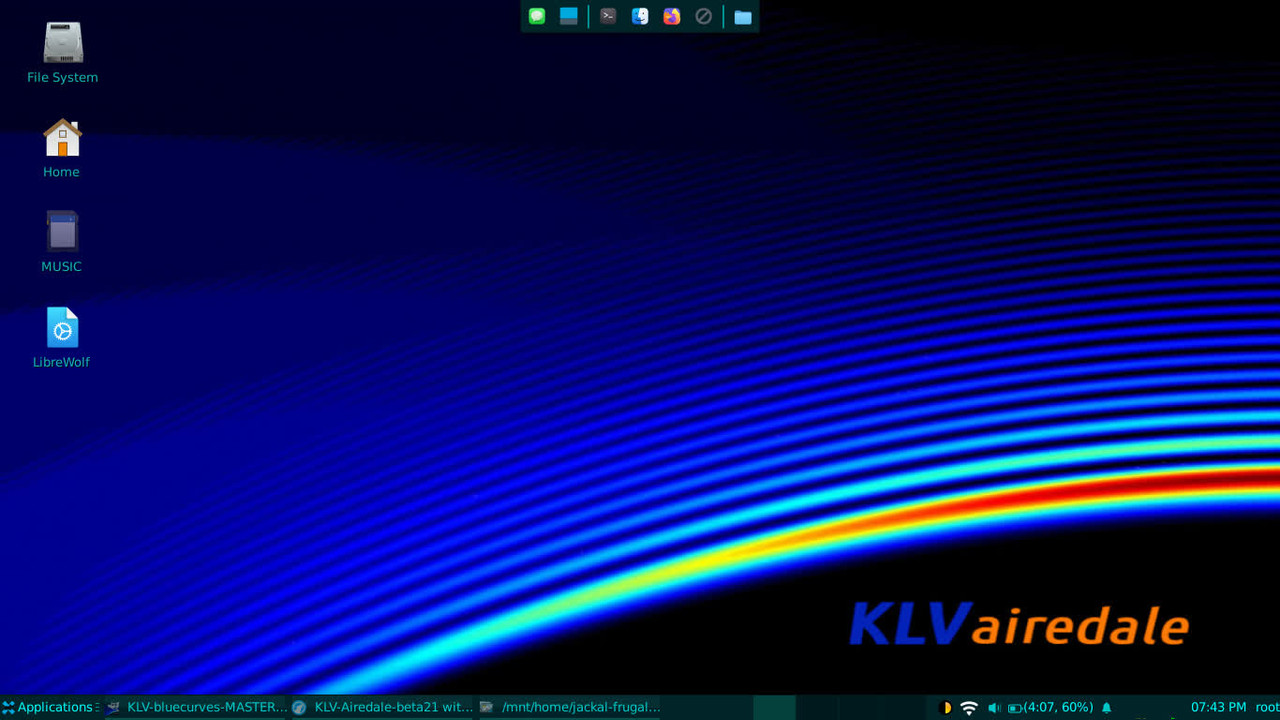Open the Home folder desktop icon
Image resolution: width=1280 pixels, height=720 pixels.
pos(62,148)
